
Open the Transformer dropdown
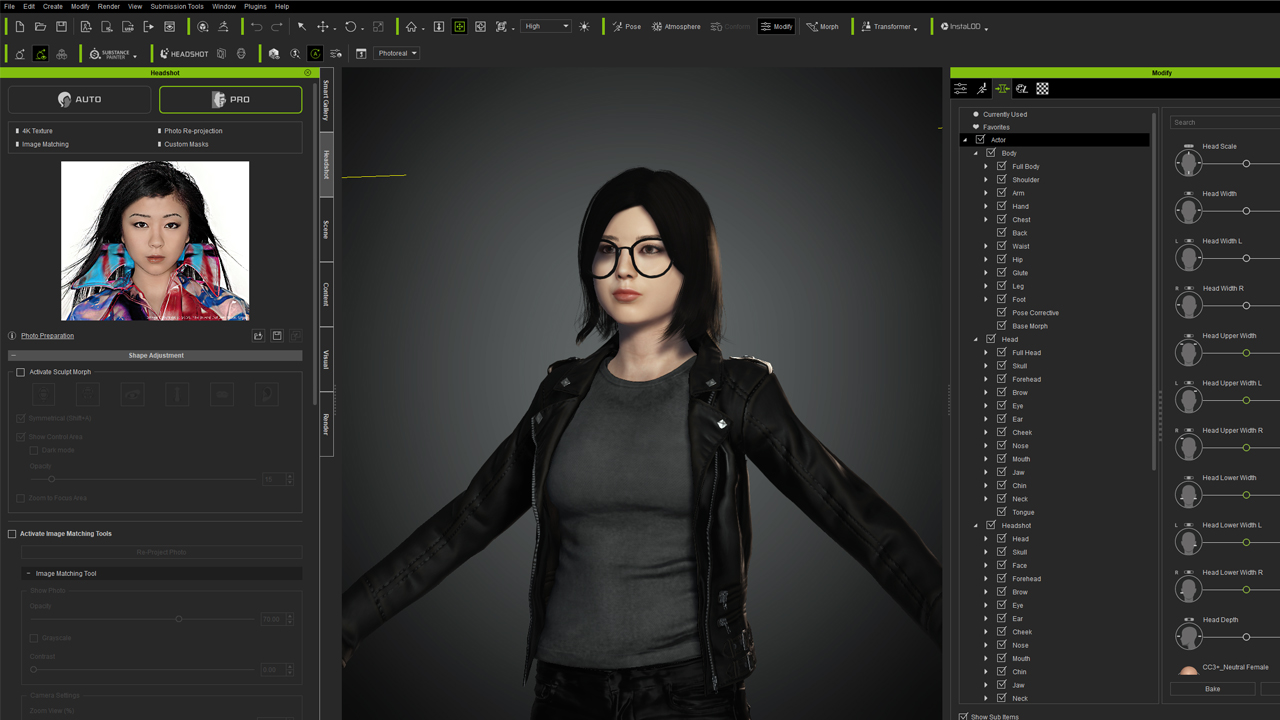pos(889,26)
